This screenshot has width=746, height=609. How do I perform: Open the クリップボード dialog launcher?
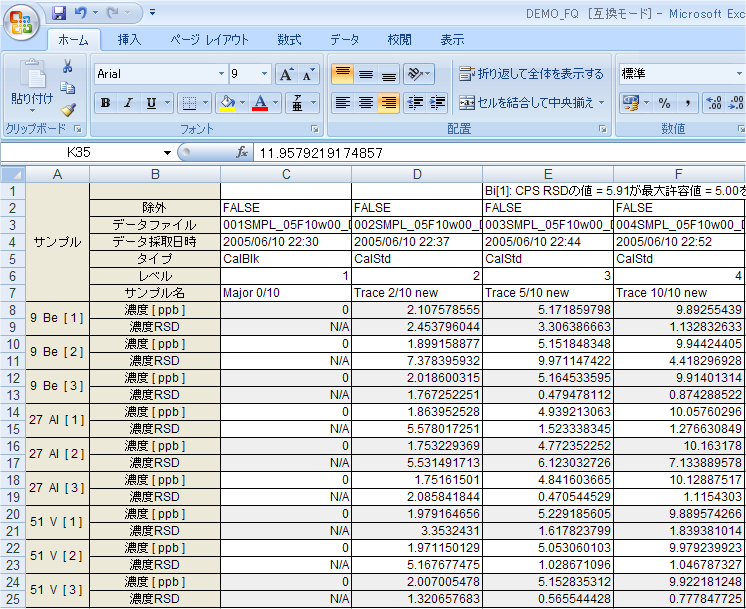click(78, 129)
